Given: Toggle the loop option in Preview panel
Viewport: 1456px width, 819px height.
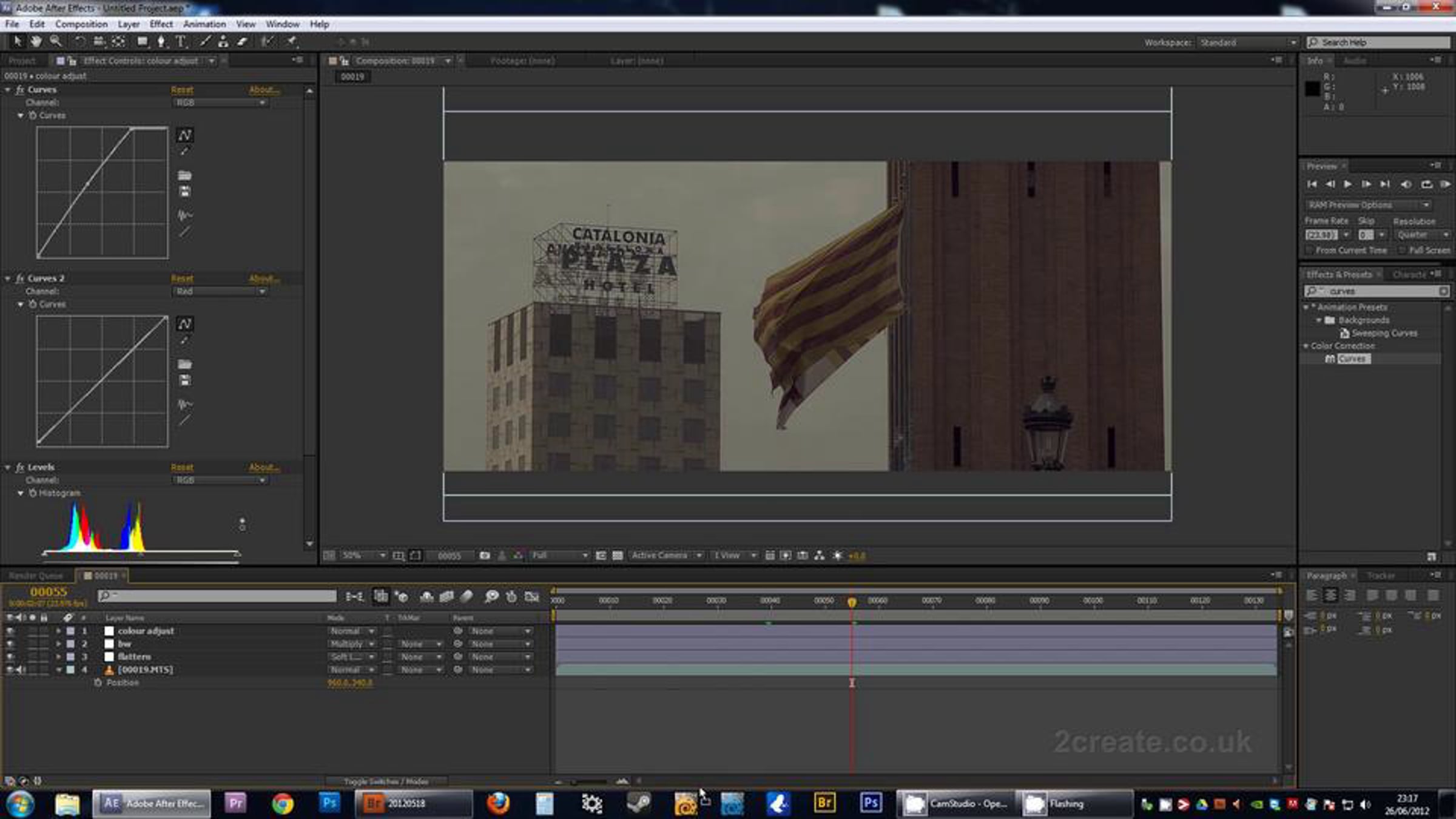Looking at the screenshot, I should point(1426,184).
